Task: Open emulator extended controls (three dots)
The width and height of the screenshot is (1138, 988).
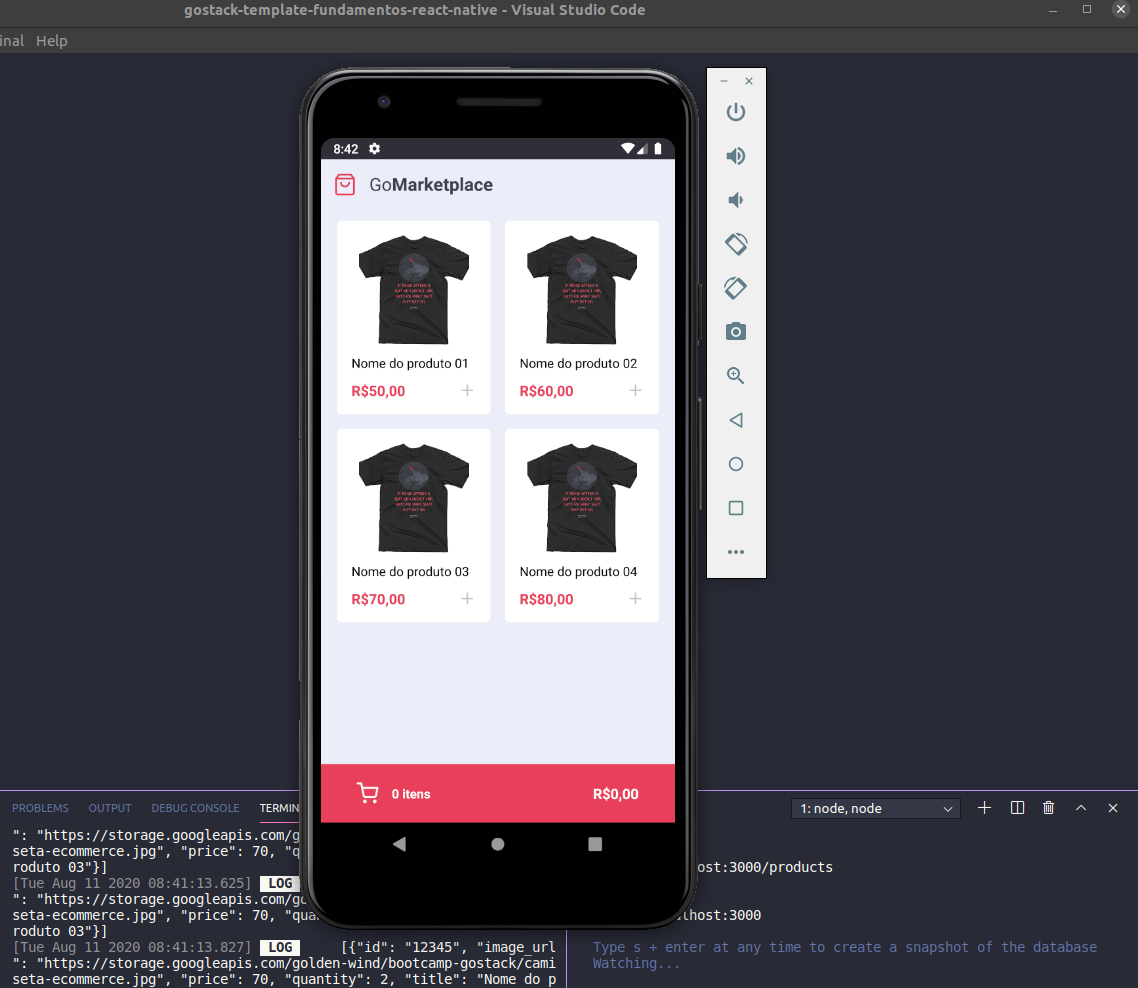Action: coord(735,552)
